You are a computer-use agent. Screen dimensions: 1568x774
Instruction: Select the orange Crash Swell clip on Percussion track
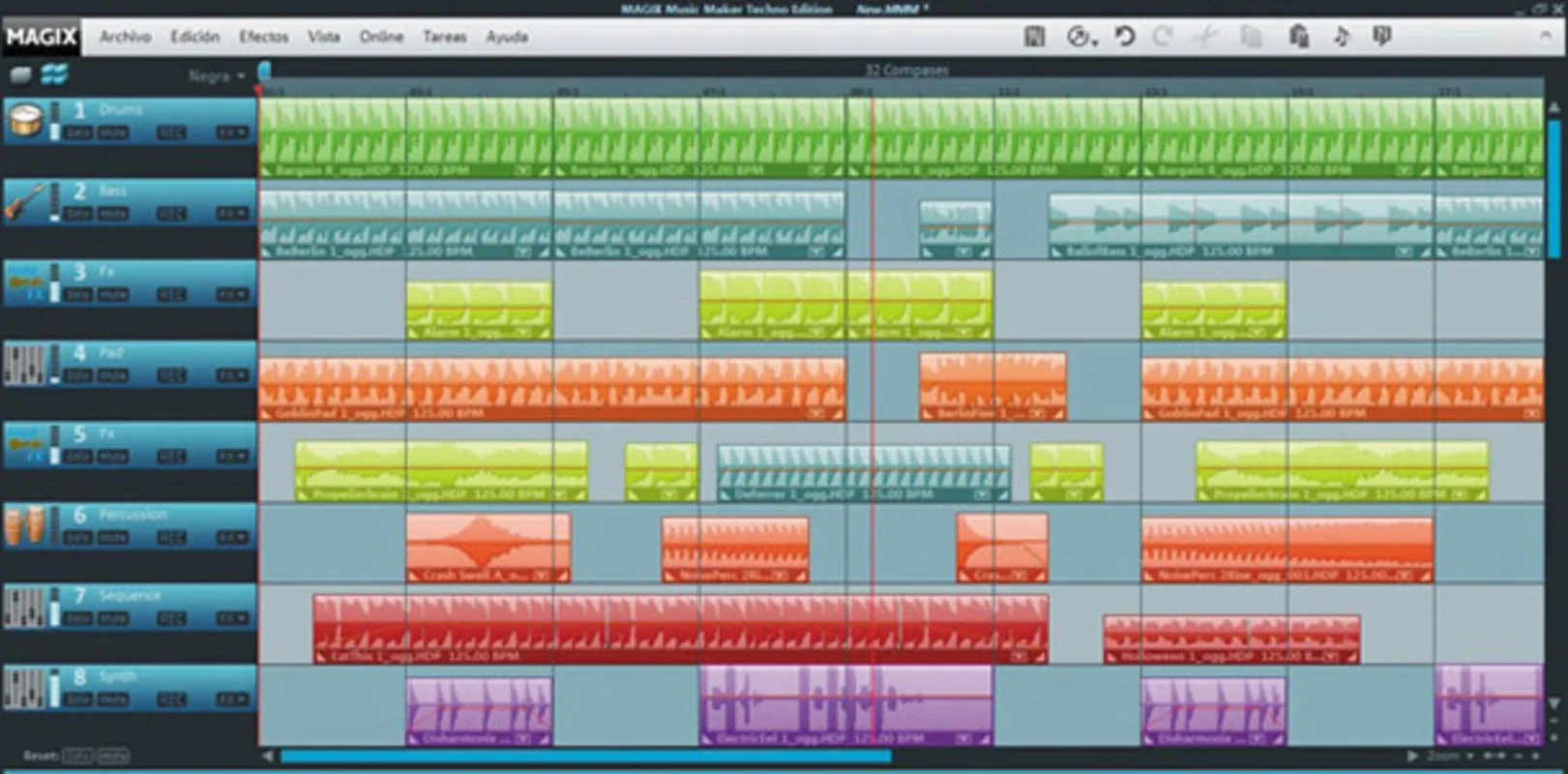pyautogui.click(x=488, y=548)
